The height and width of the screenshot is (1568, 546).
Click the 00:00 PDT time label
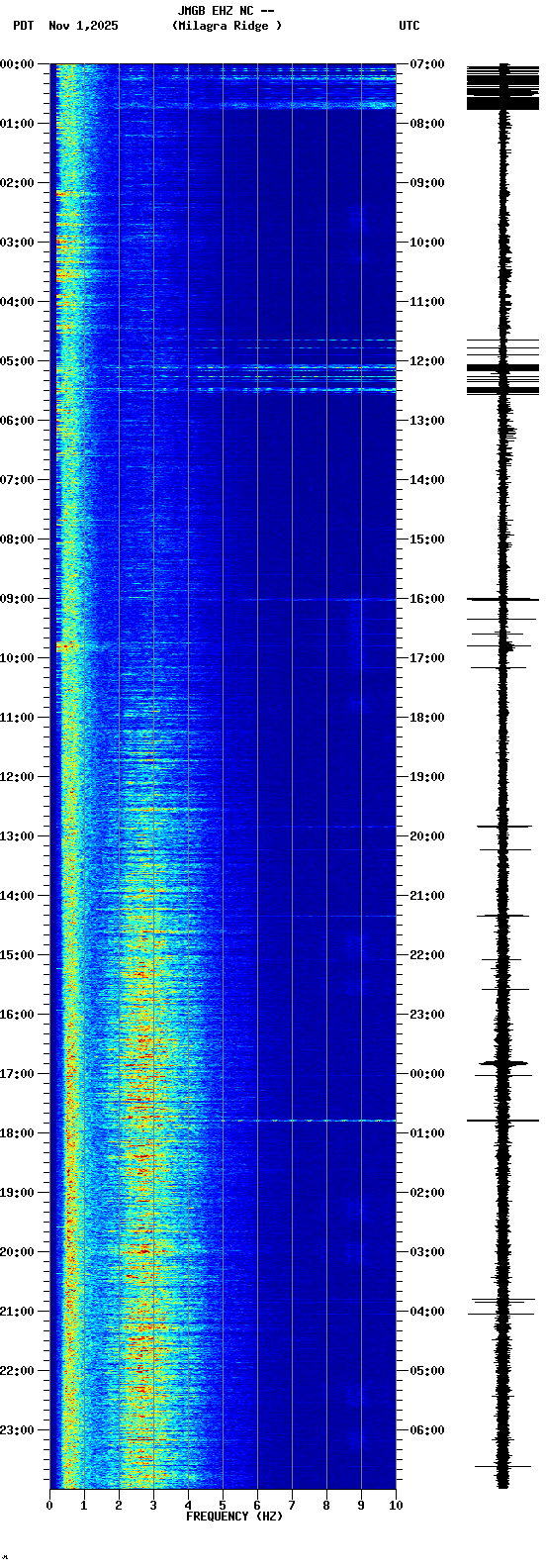[x=17, y=64]
